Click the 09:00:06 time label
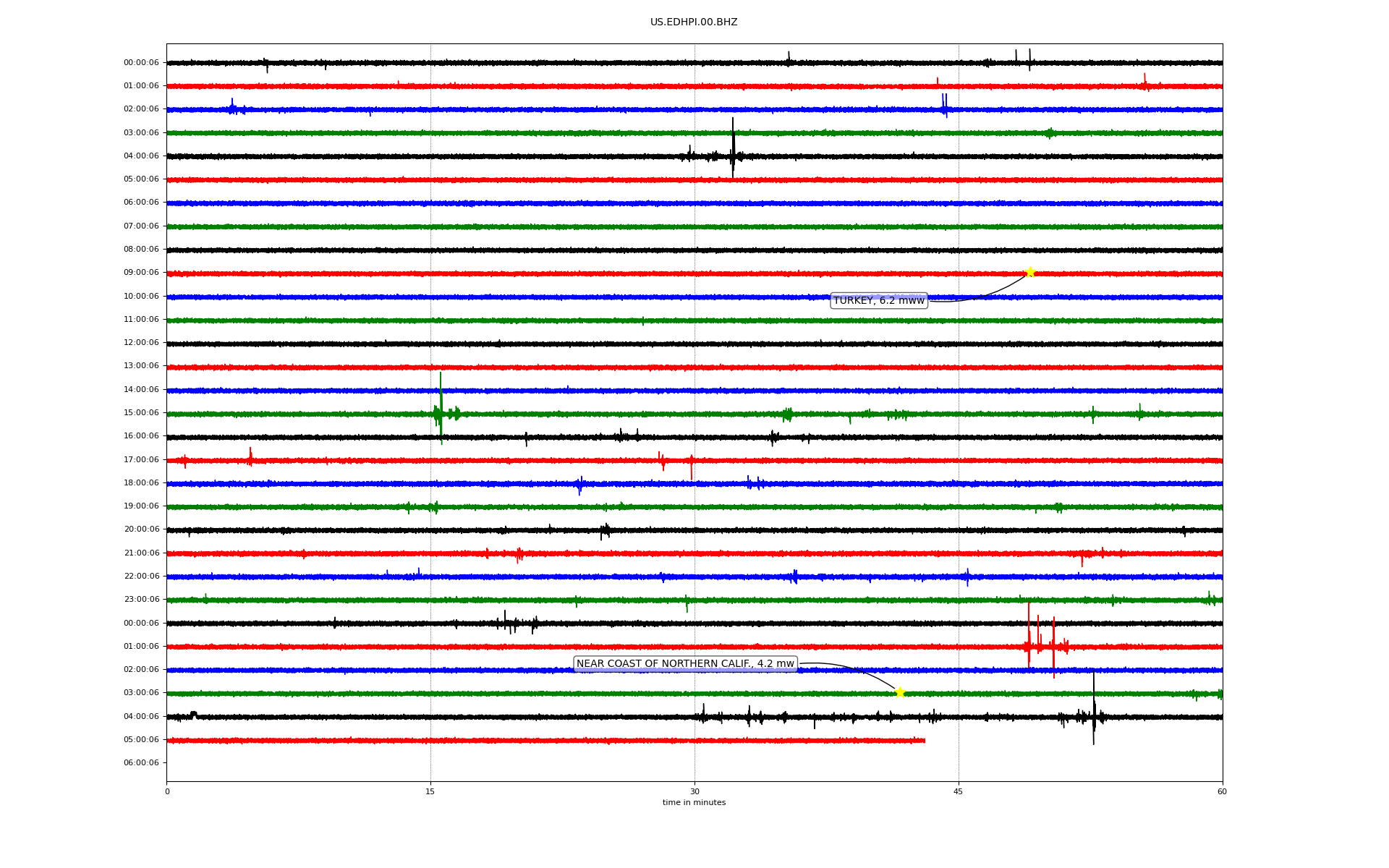Screen dimensions: 1389x868 141,273
